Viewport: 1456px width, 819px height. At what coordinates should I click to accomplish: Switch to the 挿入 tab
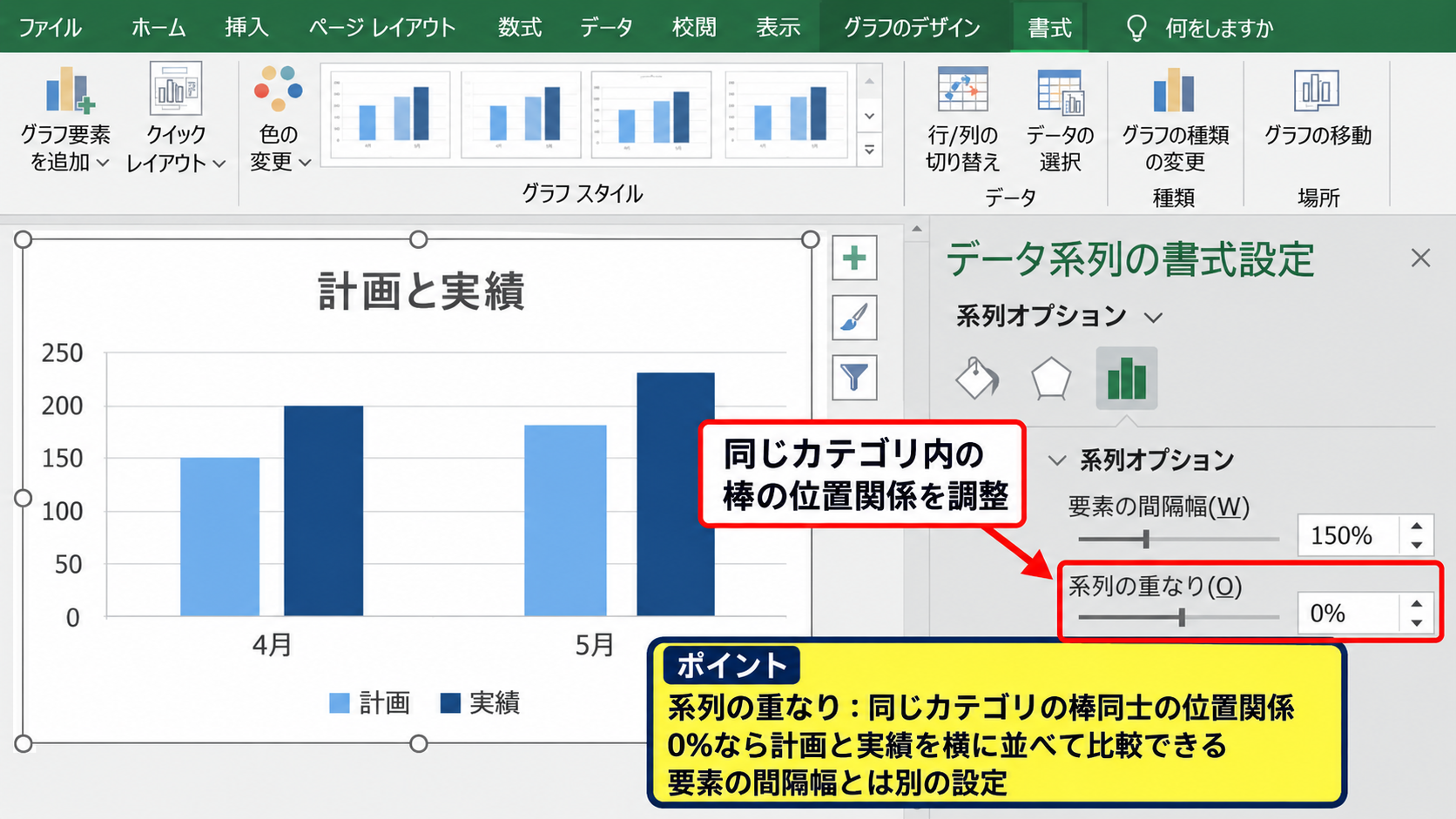point(246,28)
